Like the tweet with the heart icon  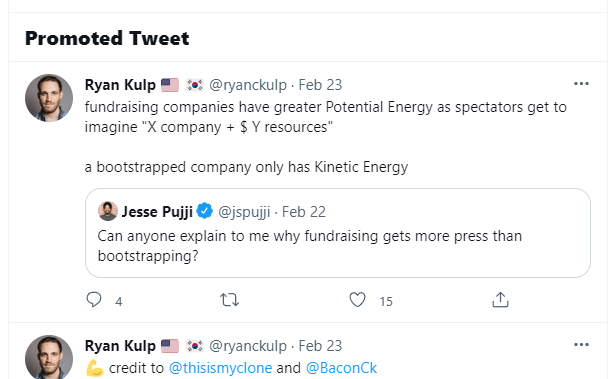pos(358,300)
